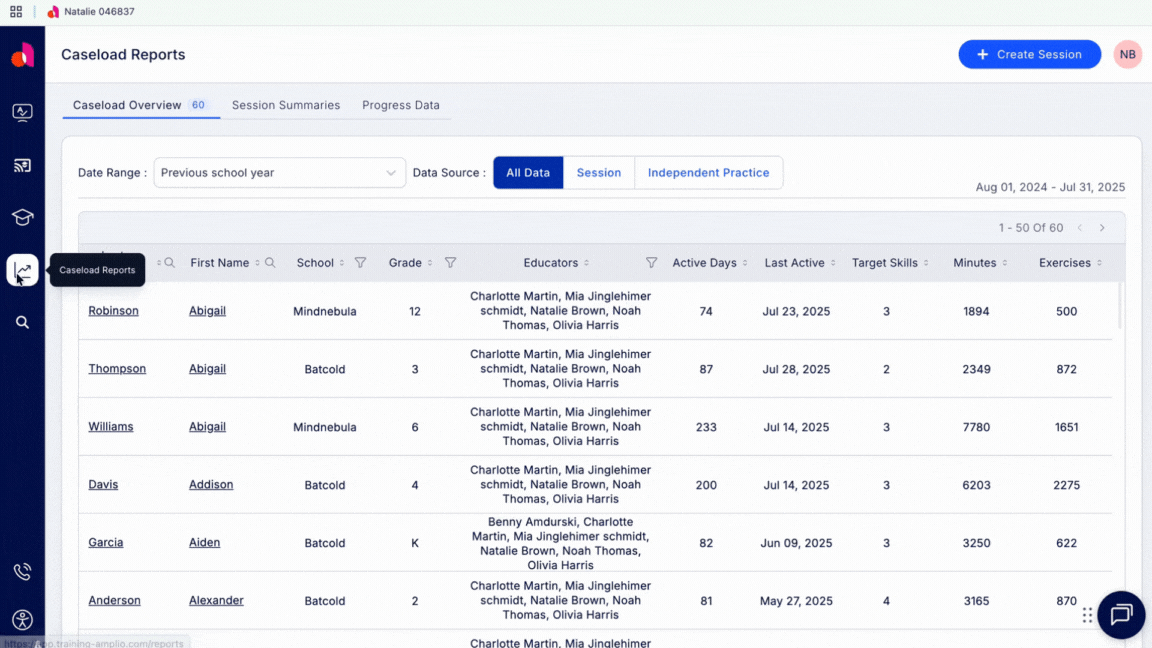Open Abigail Robinson's last name link

point(113,310)
